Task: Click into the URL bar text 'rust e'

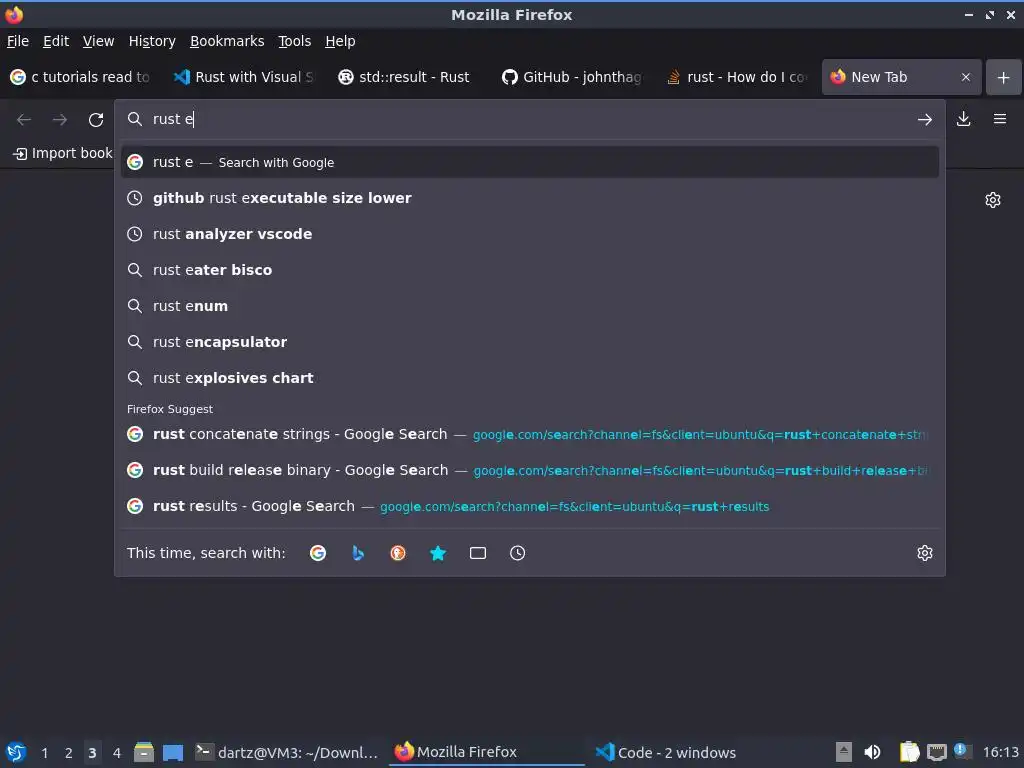Action: pos(173,120)
